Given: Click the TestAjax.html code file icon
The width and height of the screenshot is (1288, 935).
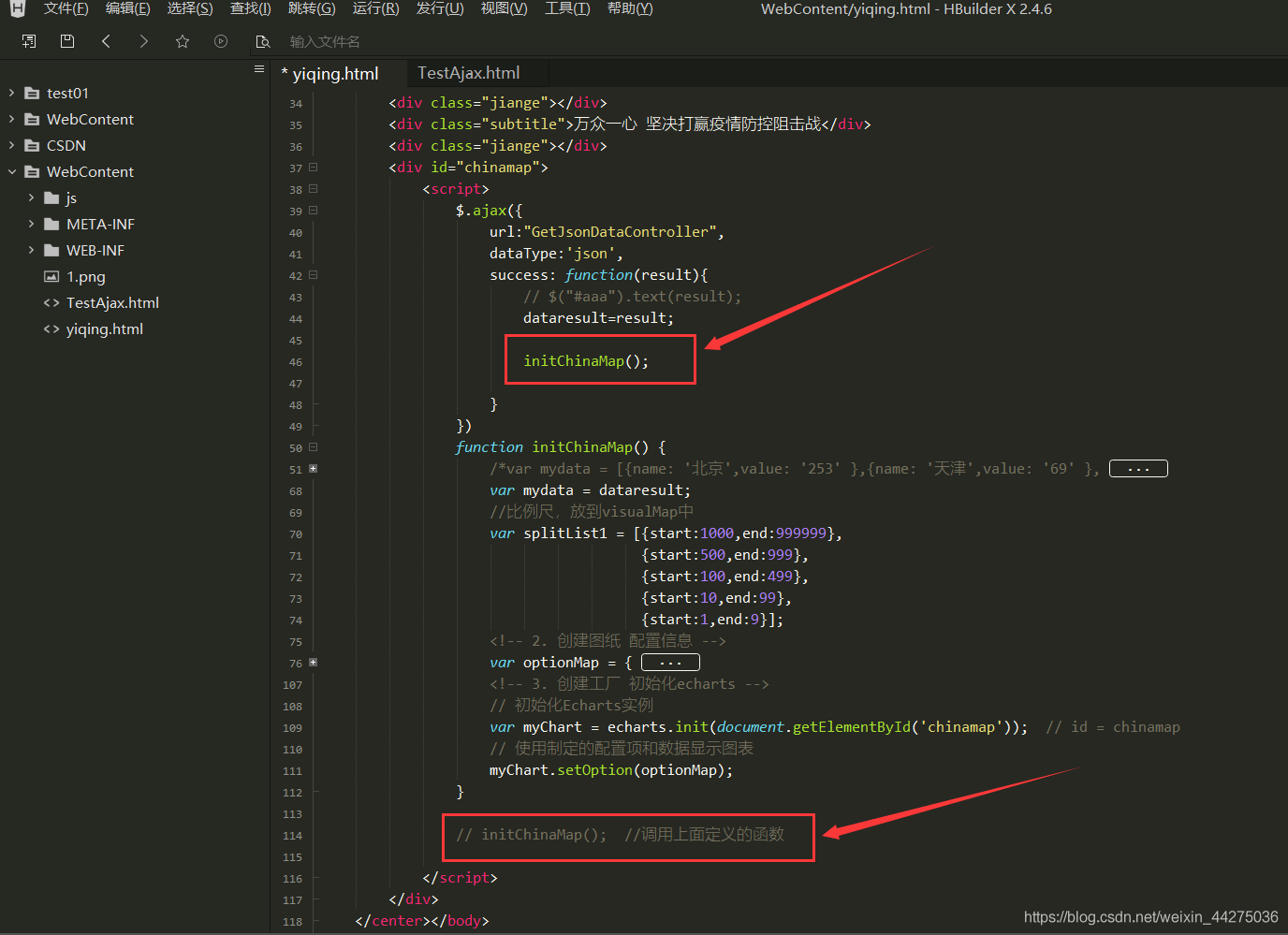Looking at the screenshot, I should point(51,303).
